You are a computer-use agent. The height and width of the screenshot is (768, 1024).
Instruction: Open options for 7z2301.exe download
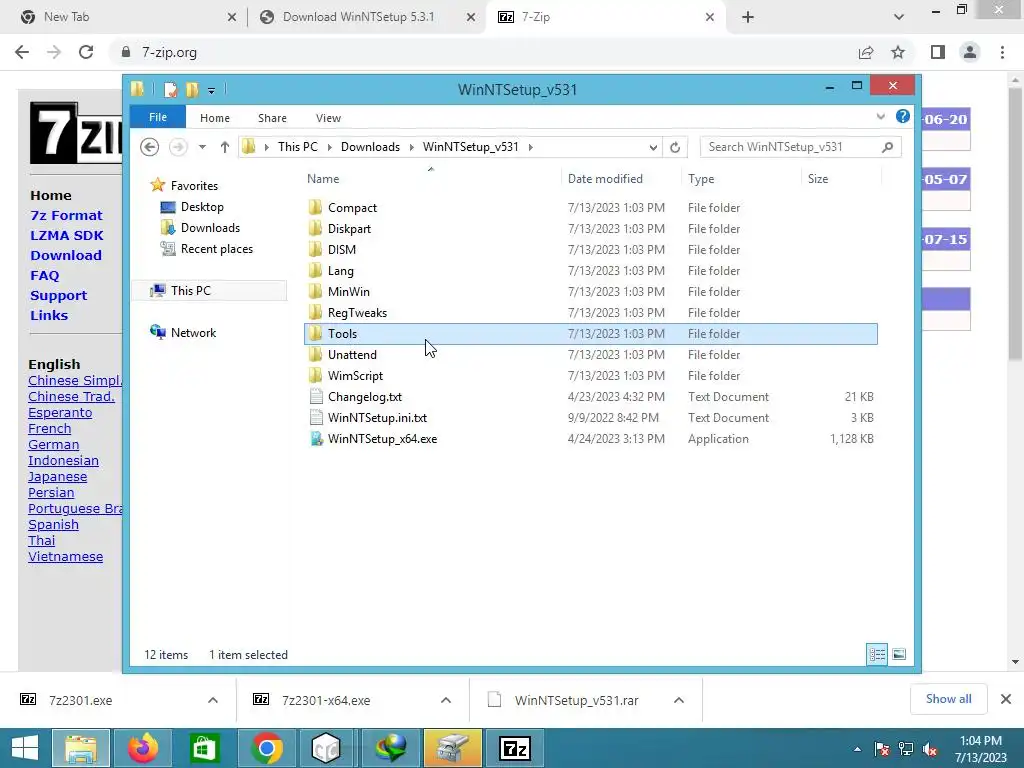pyautogui.click(x=213, y=700)
